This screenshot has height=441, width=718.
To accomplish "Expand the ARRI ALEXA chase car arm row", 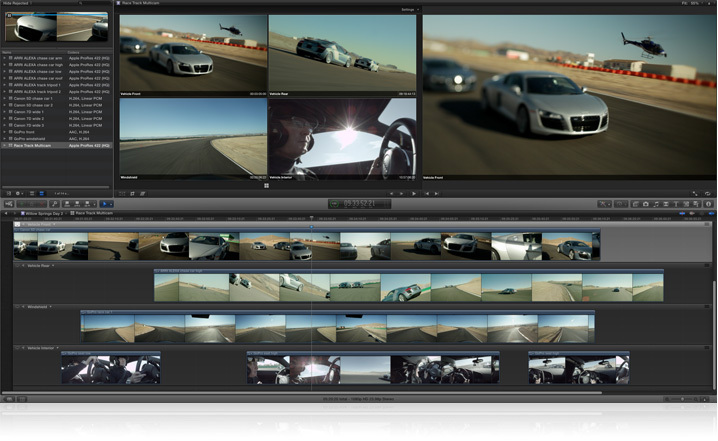I will 5,58.
